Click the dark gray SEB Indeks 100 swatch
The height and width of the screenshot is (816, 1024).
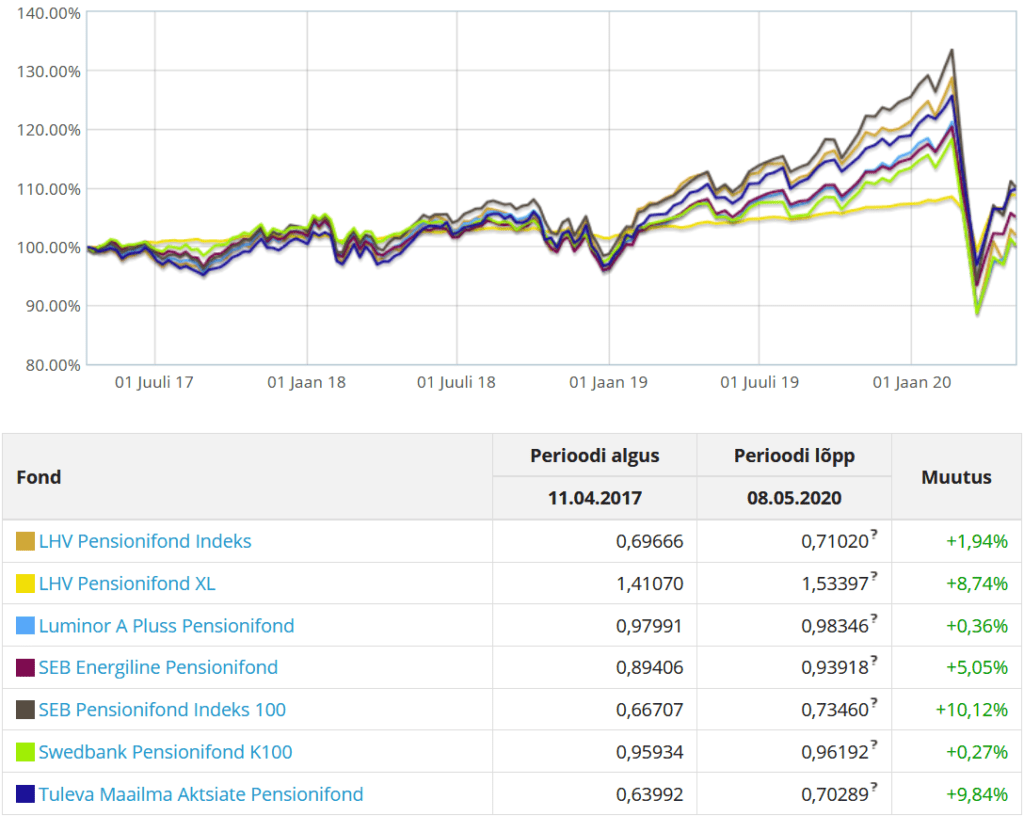(x=25, y=710)
